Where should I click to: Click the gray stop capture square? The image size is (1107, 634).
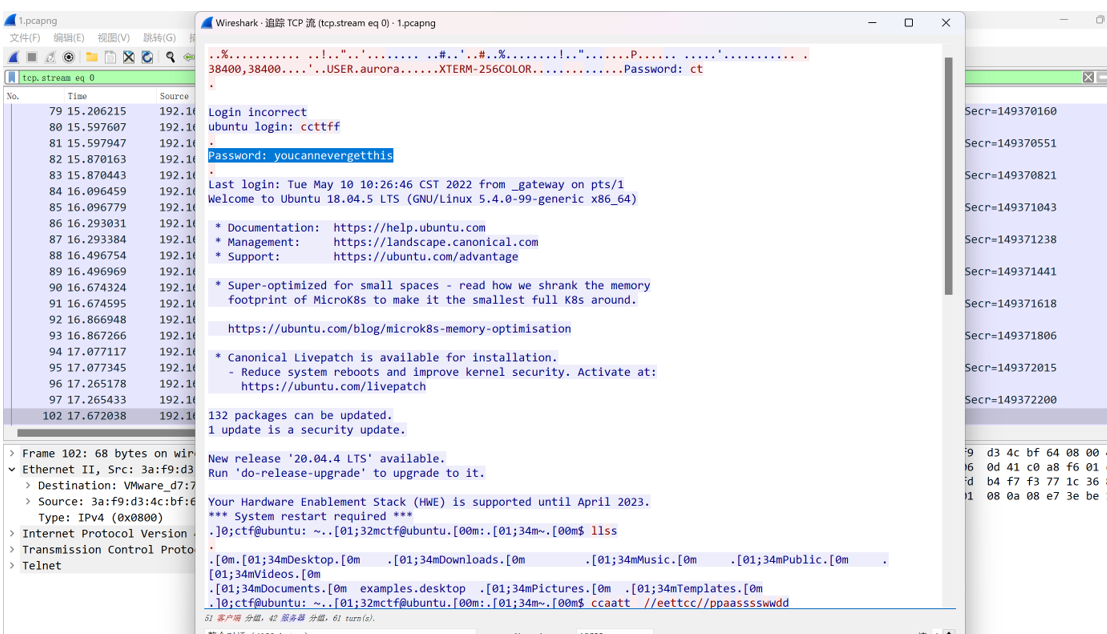pyautogui.click(x=32, y=57)
